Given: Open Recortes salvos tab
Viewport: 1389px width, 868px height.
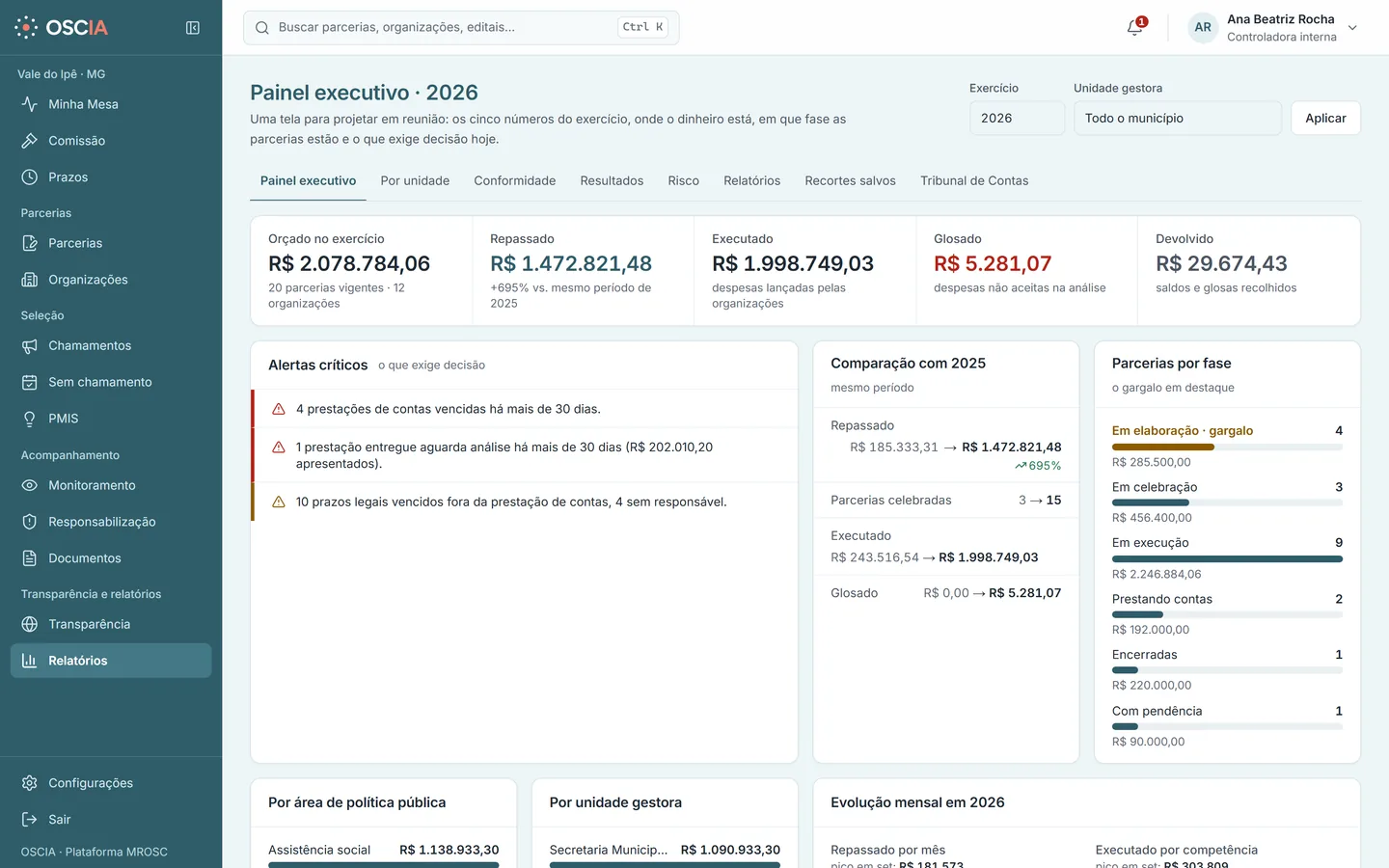Looking at the screenshot, I should coord(851,180).
